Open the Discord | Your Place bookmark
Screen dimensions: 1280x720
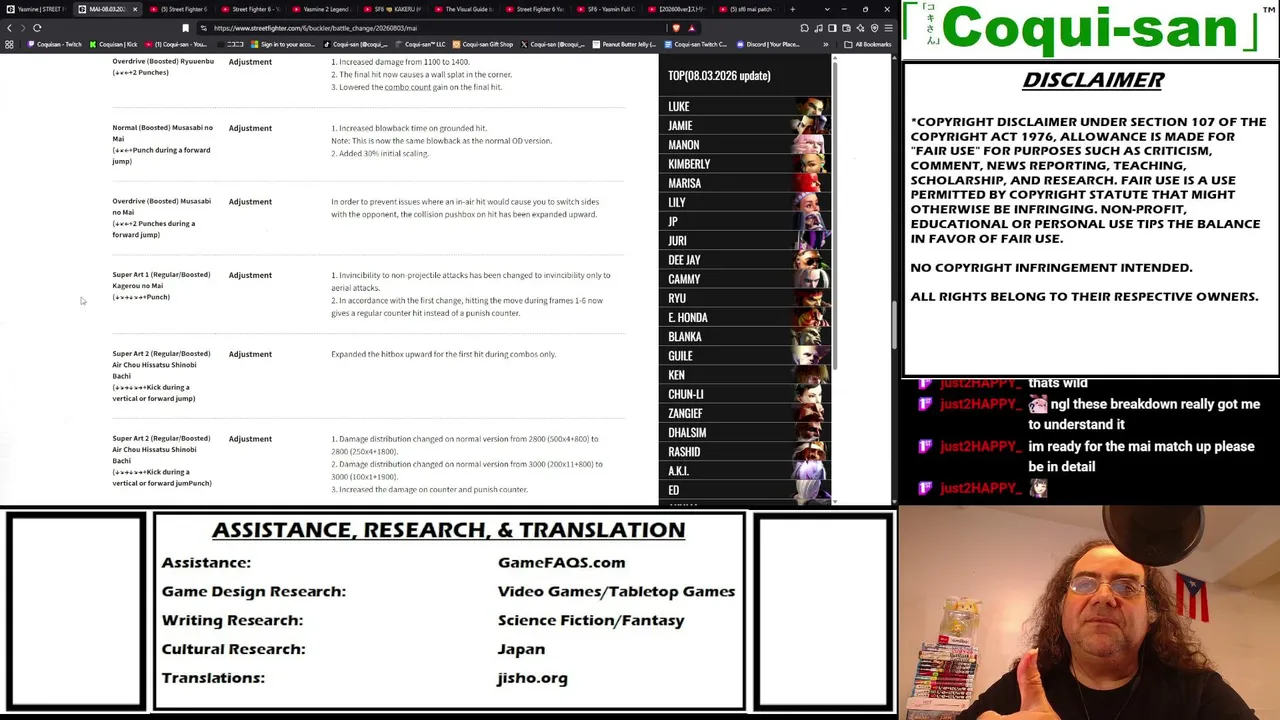pyautogui.click(x=767, y=44)
